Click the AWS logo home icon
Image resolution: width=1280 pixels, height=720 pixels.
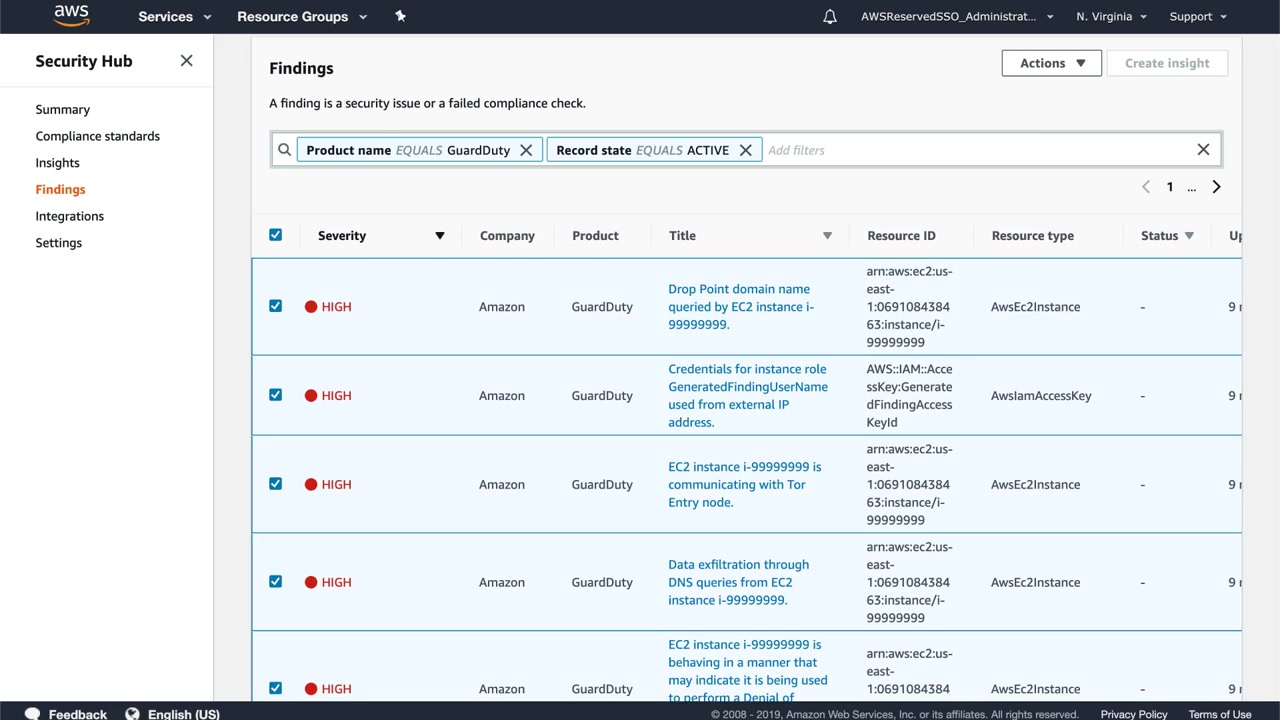71,15
